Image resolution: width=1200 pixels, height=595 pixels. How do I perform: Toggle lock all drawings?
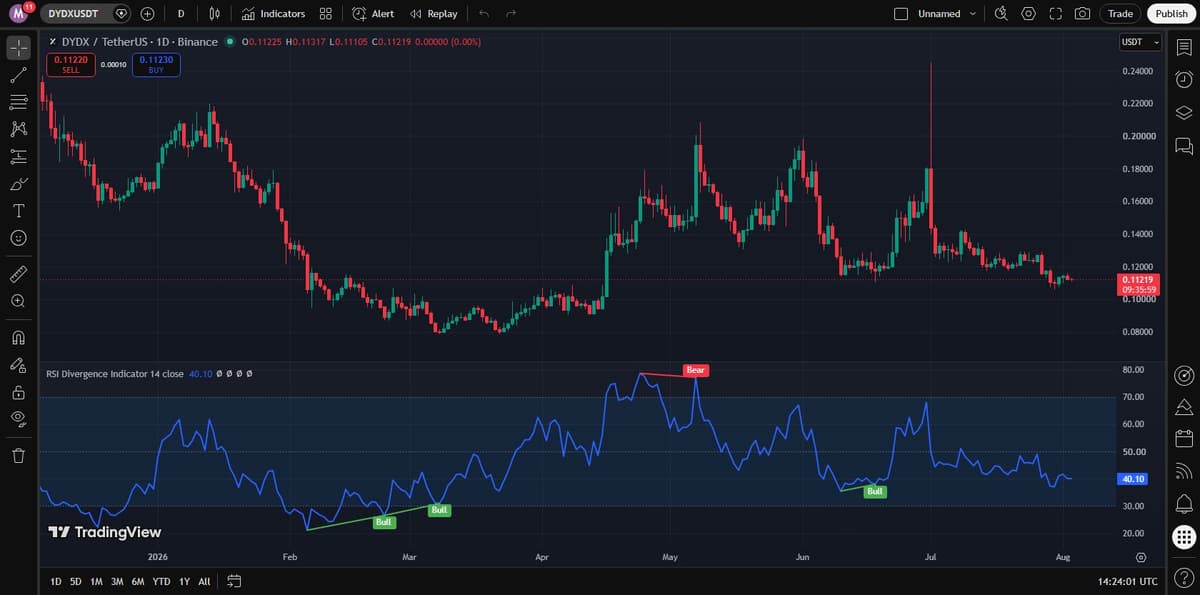click(x=18, y=392)
